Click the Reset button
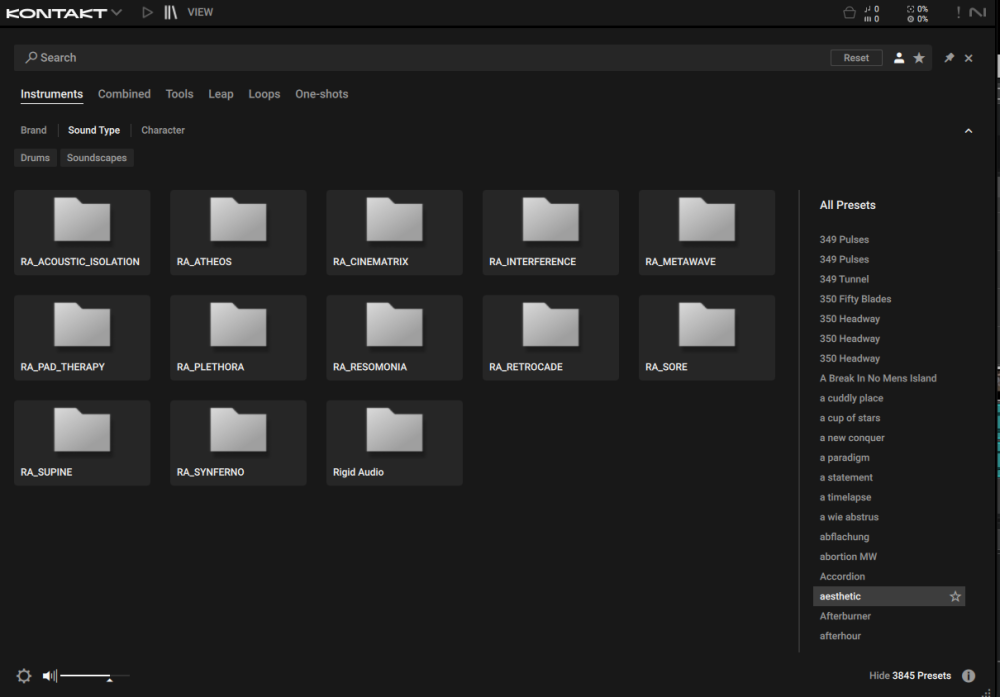This screenshot has width=1000, height=697. [856, 57]
